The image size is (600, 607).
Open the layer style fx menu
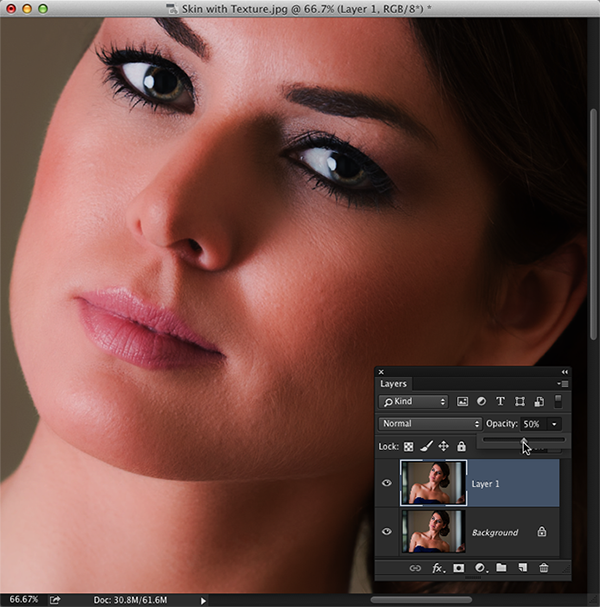point(437,568)
